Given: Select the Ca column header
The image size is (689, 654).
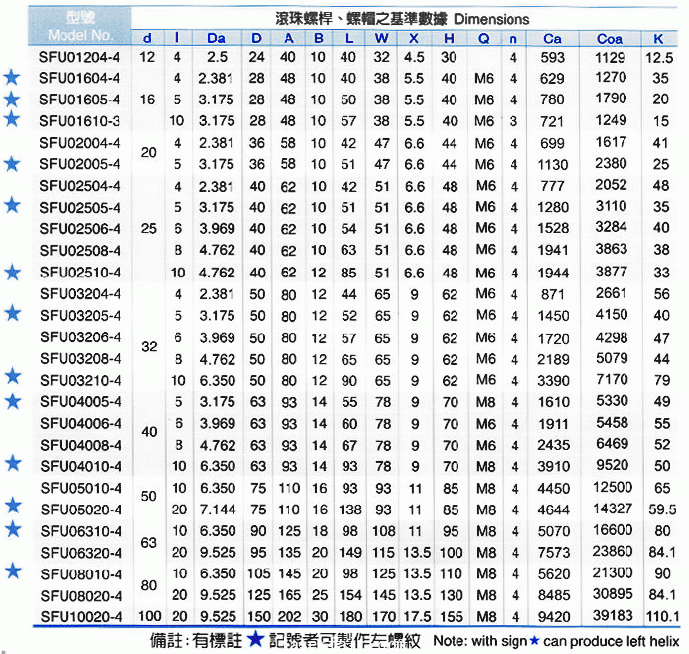Looking at the screenshot, I should tap(552, 38).
